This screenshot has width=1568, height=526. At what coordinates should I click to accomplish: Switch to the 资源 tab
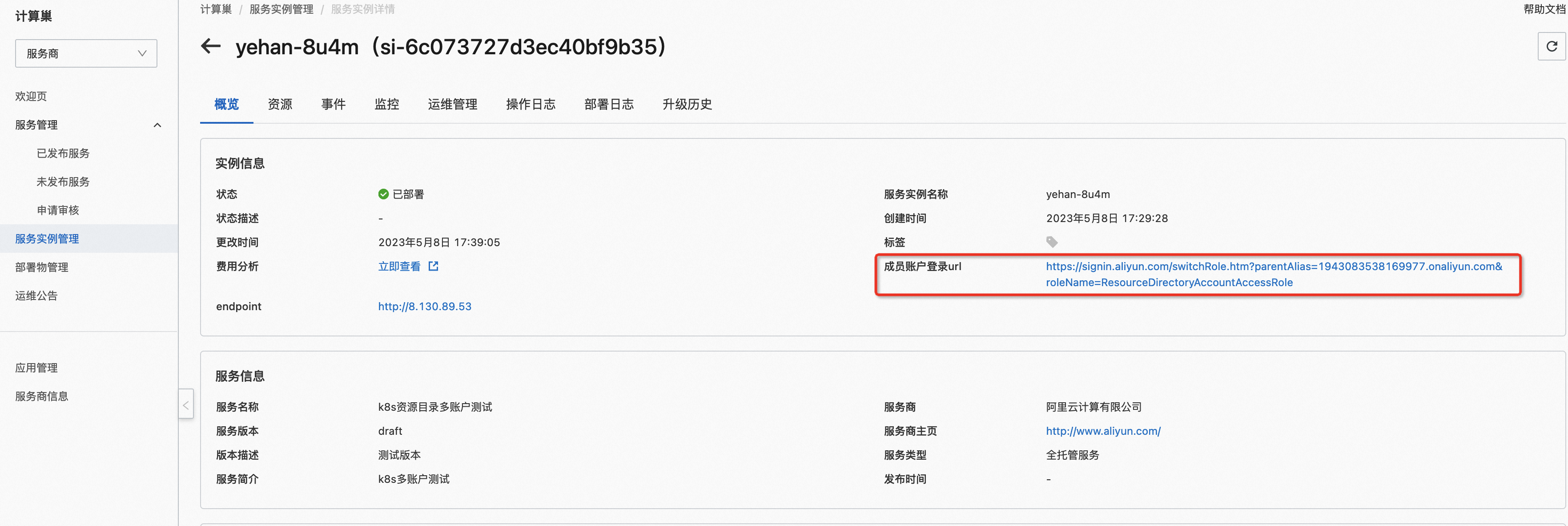[x=280, y=104]
